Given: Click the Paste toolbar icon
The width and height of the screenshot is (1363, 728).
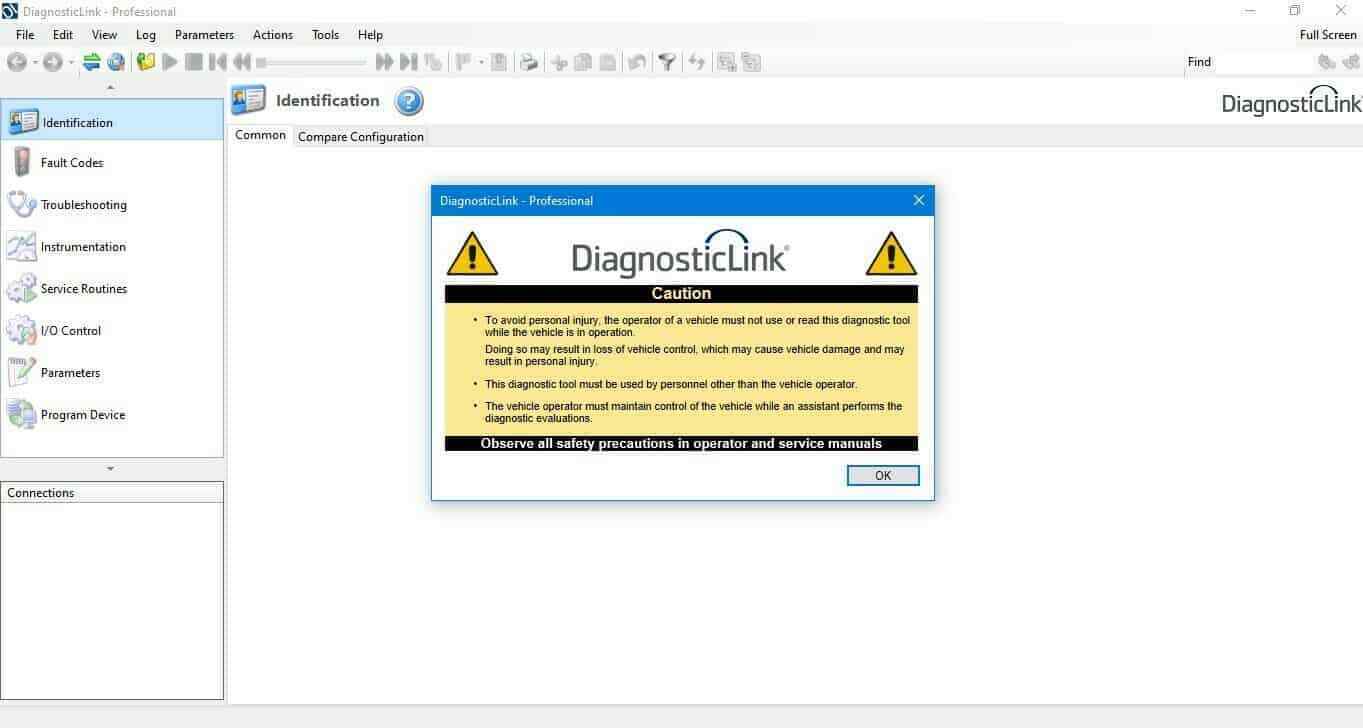Looking at the screenshot, I should click(x=607, y=62).
